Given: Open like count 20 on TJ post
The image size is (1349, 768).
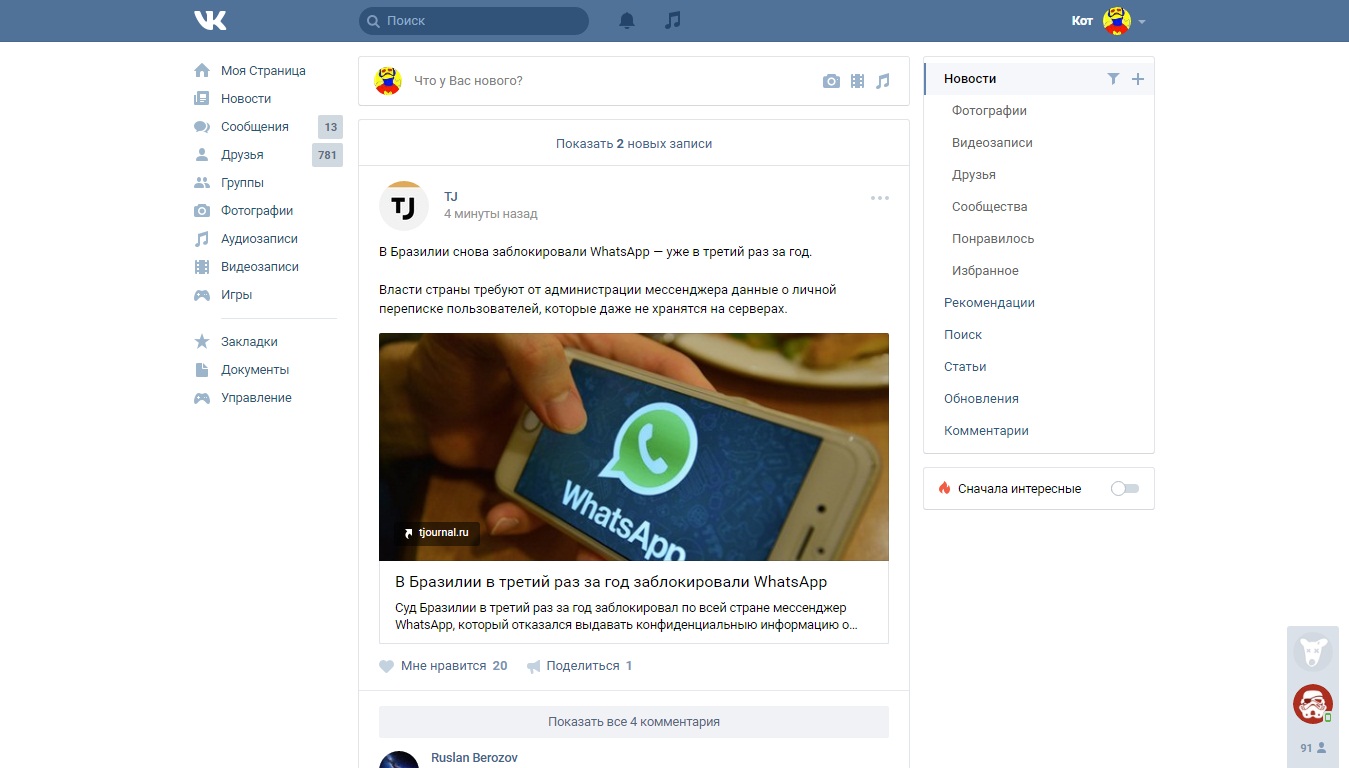Looking at the screenshot, I should (500, 666).
